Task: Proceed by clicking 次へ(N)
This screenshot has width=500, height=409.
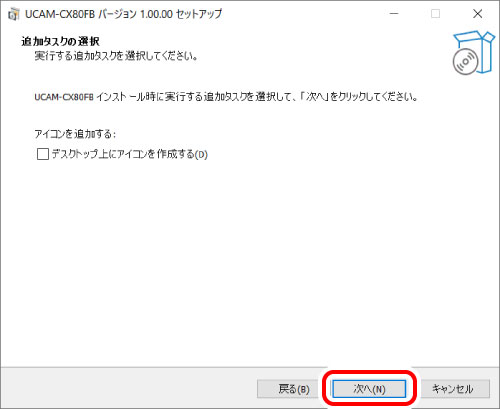Action: pyautogui.click(x=369, y=389)
